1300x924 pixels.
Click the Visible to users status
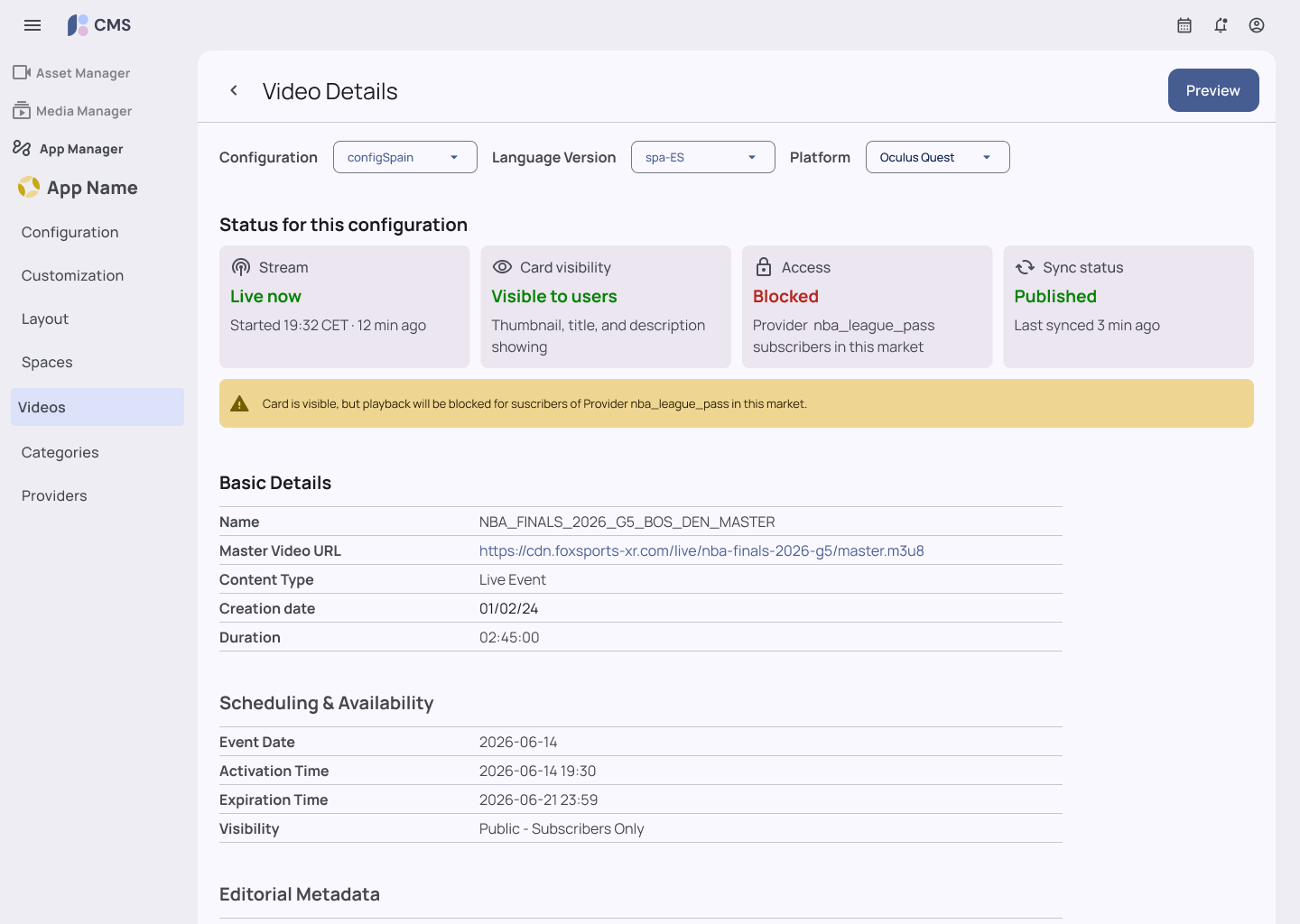[x=554, y=296]
